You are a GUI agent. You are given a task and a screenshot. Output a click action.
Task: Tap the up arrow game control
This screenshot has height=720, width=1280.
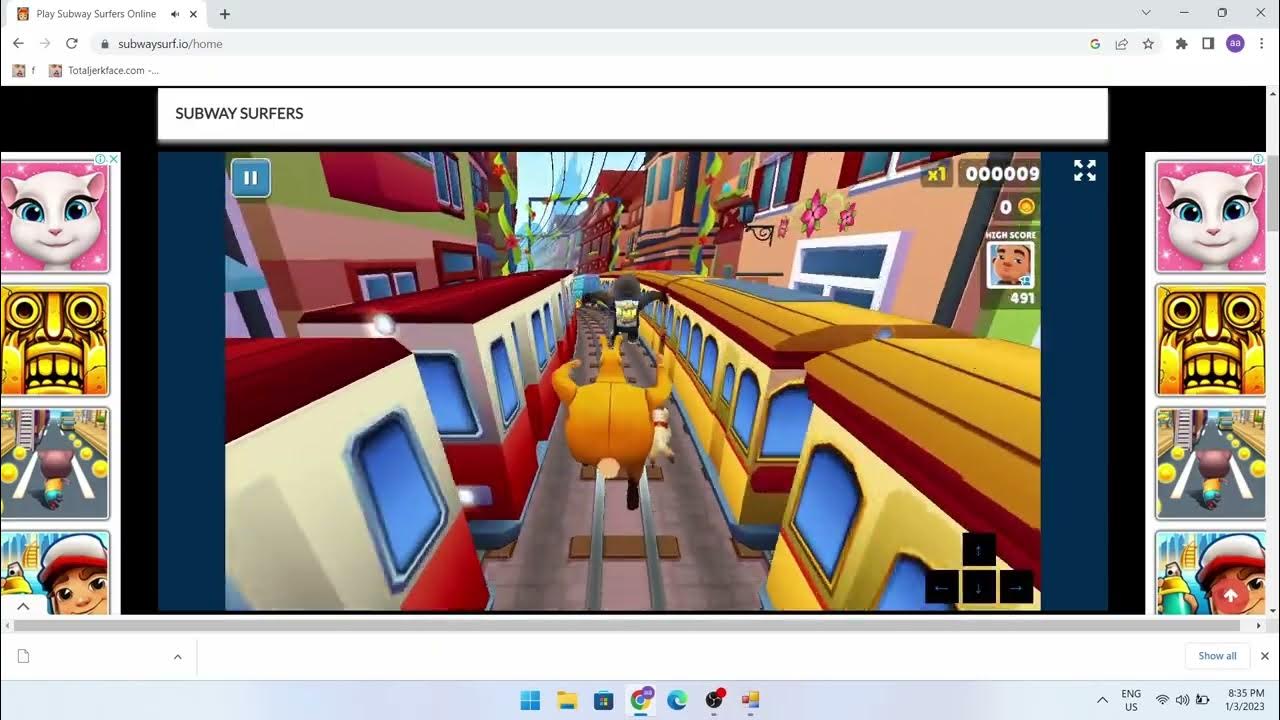pos(978,551)
